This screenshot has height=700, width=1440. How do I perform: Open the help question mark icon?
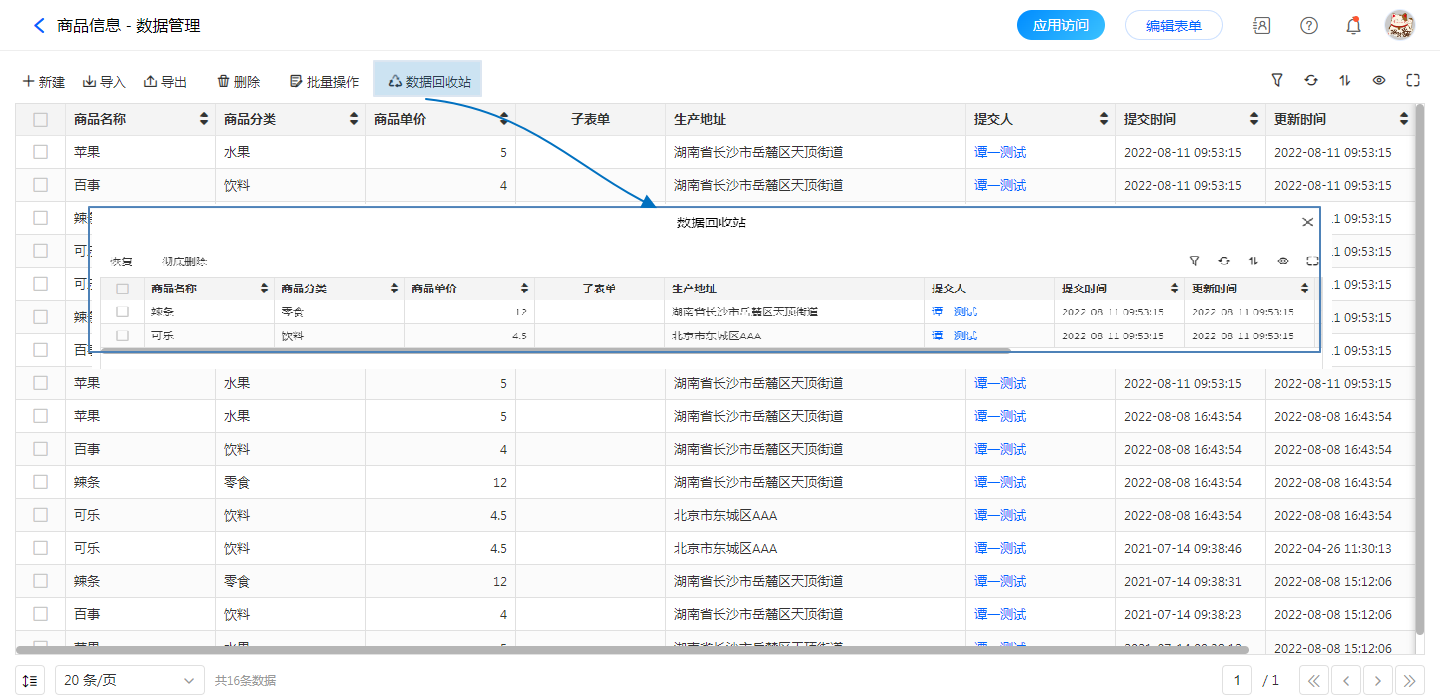(1308, 26)
